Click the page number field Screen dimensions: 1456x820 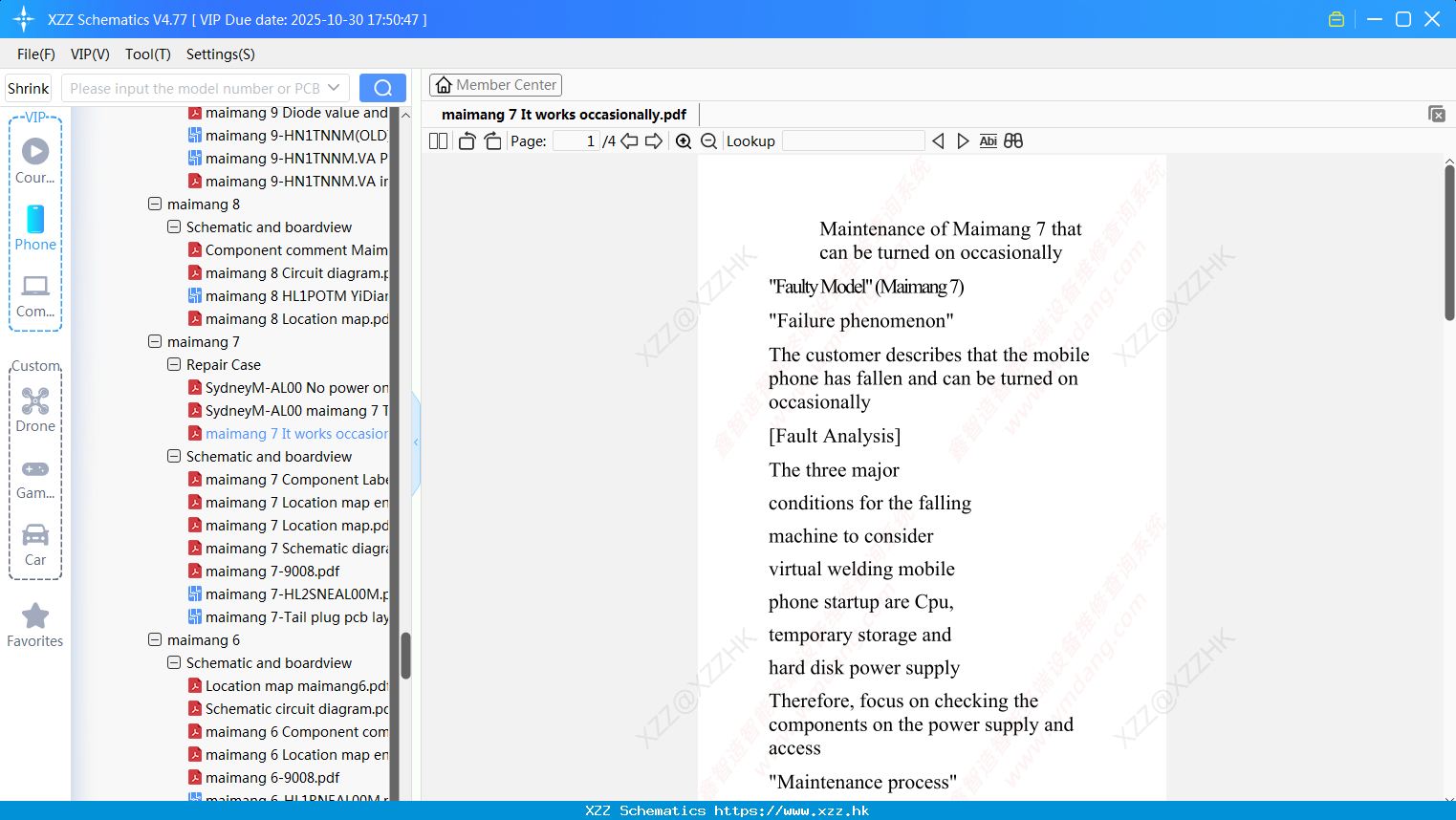coord(576,140)
